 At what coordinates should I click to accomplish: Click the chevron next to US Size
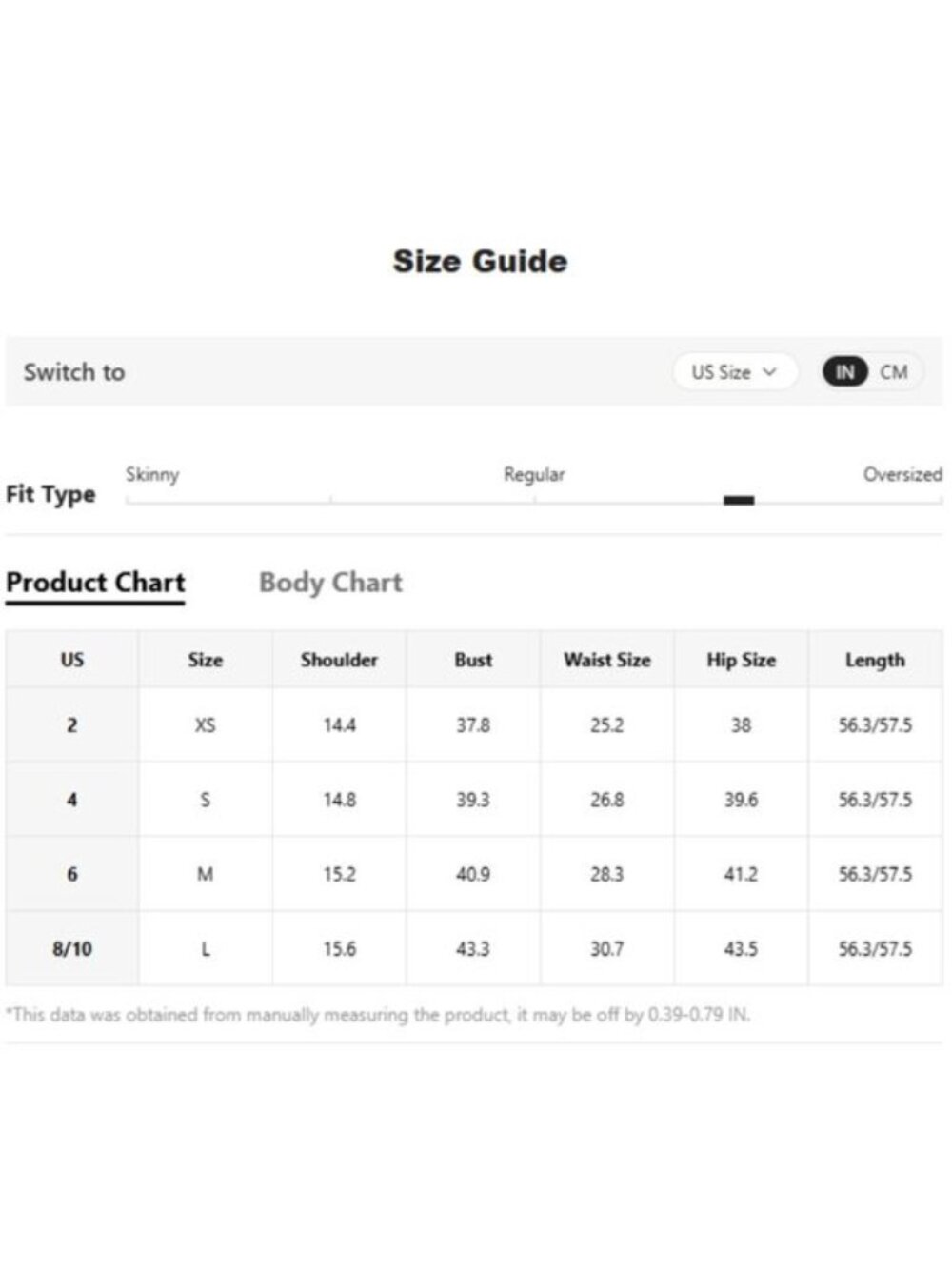769,372
